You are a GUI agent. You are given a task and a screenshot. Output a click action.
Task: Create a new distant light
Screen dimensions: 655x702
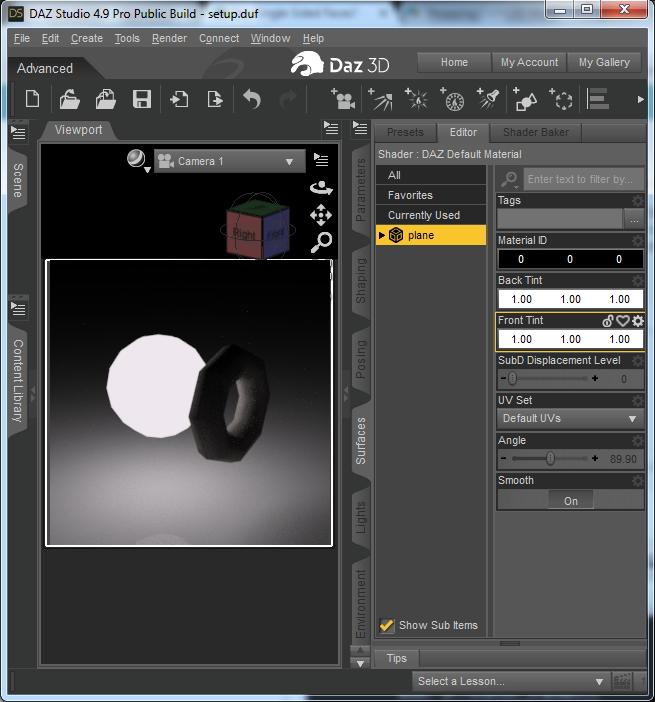[380, 99]
